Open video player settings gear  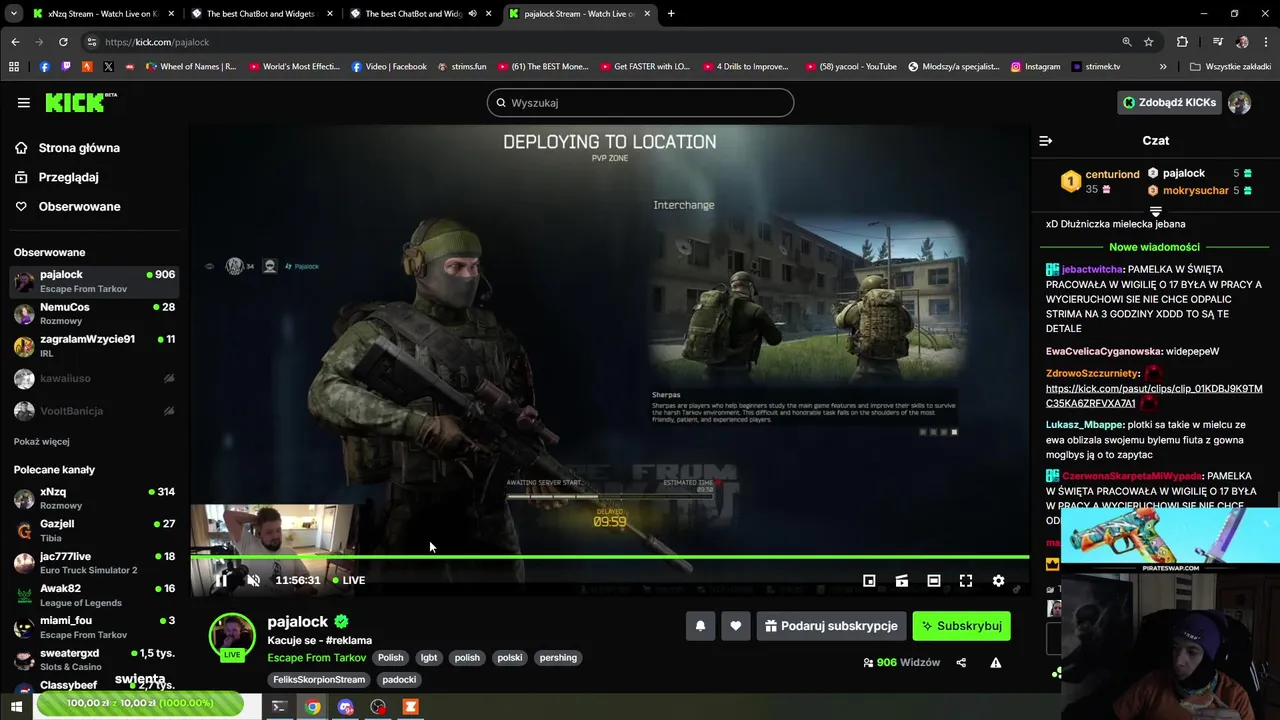998,580
